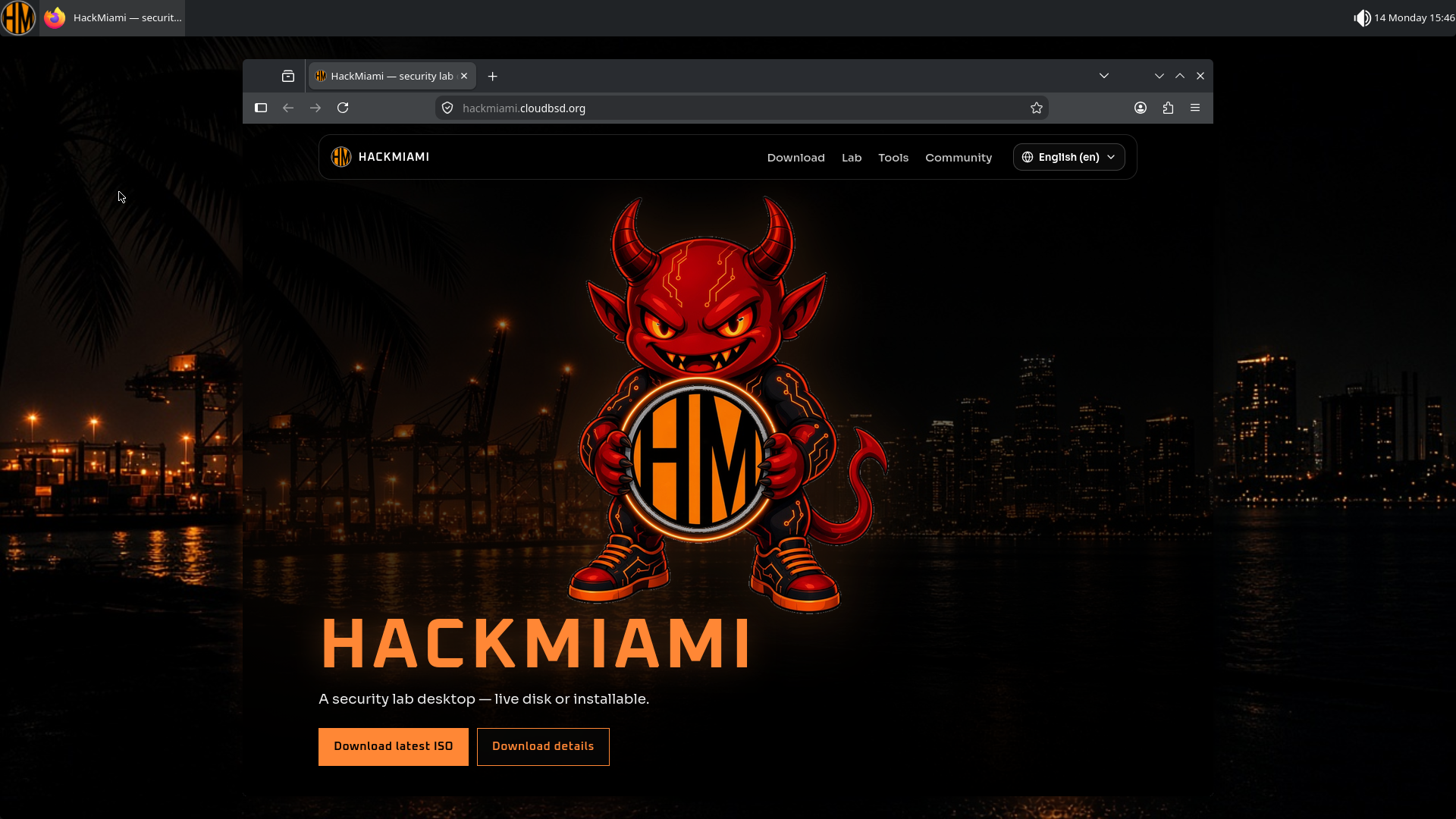Show site tracking protection shield info
Viewport: 1456px width, 819px height.
click(447, 108)
